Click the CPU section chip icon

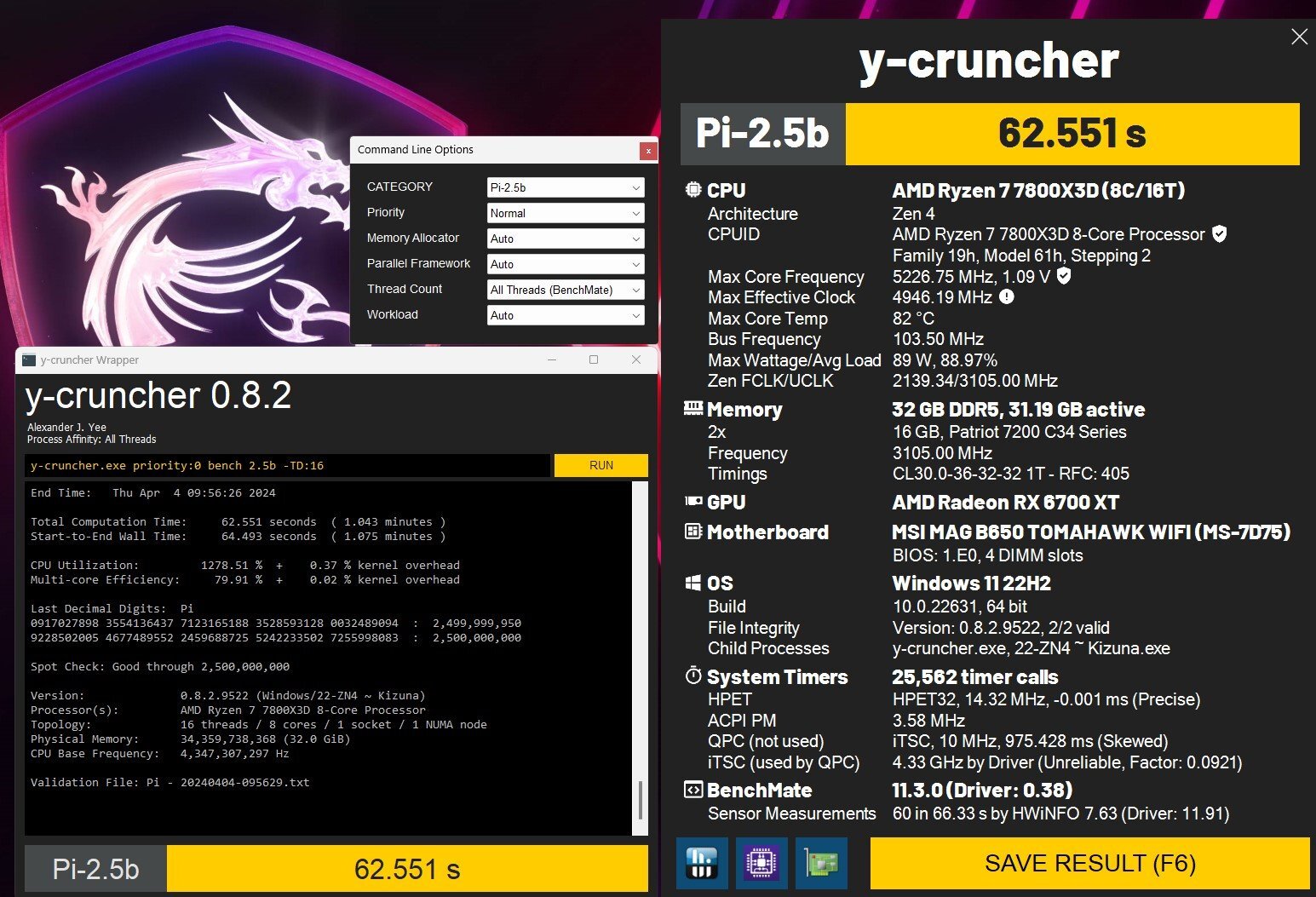pyautogui.click(x=693, y=190)
